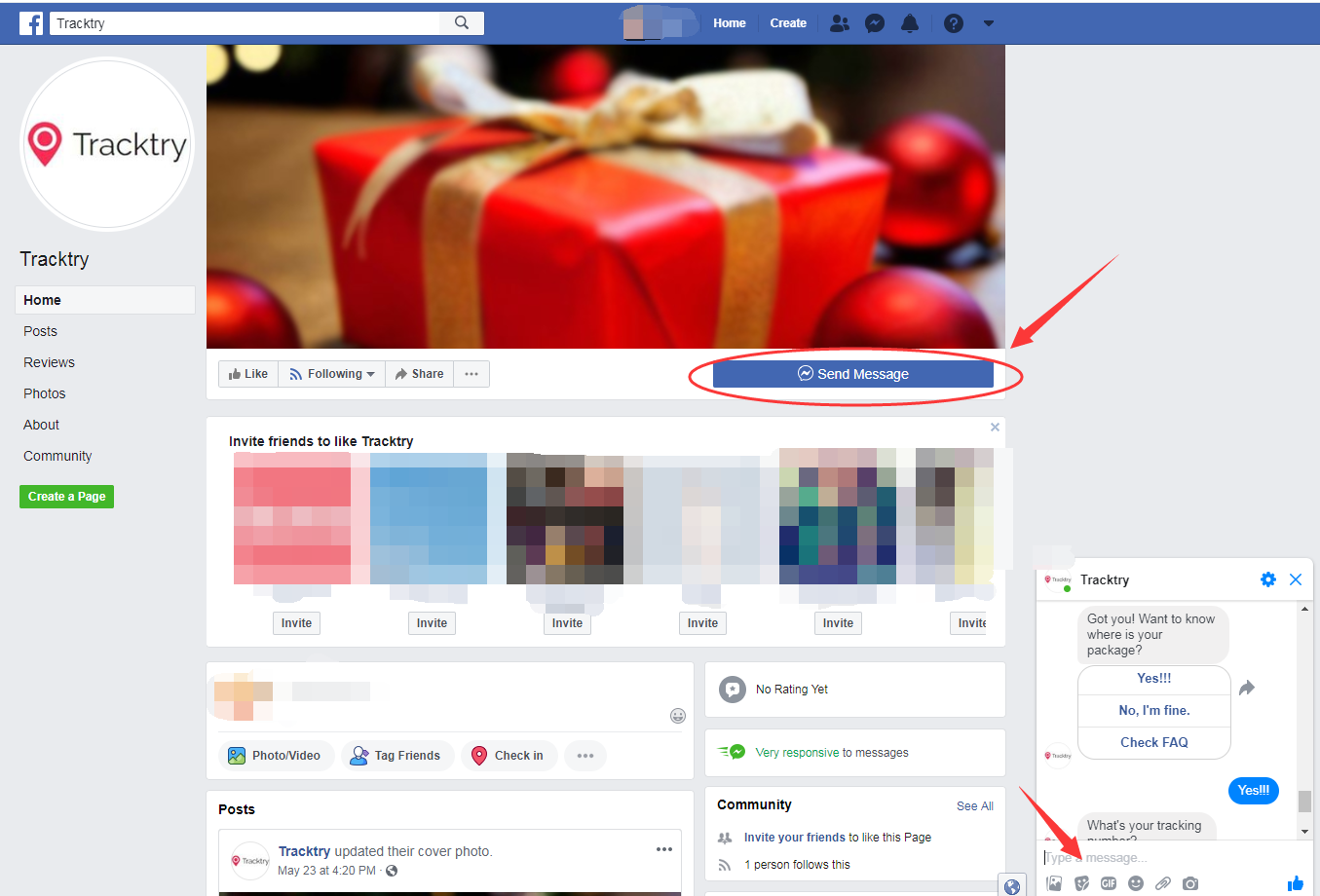
Task: Click Invite under the dark brown thumbnail
Action: pyautogui.click(x=567, y=623)
